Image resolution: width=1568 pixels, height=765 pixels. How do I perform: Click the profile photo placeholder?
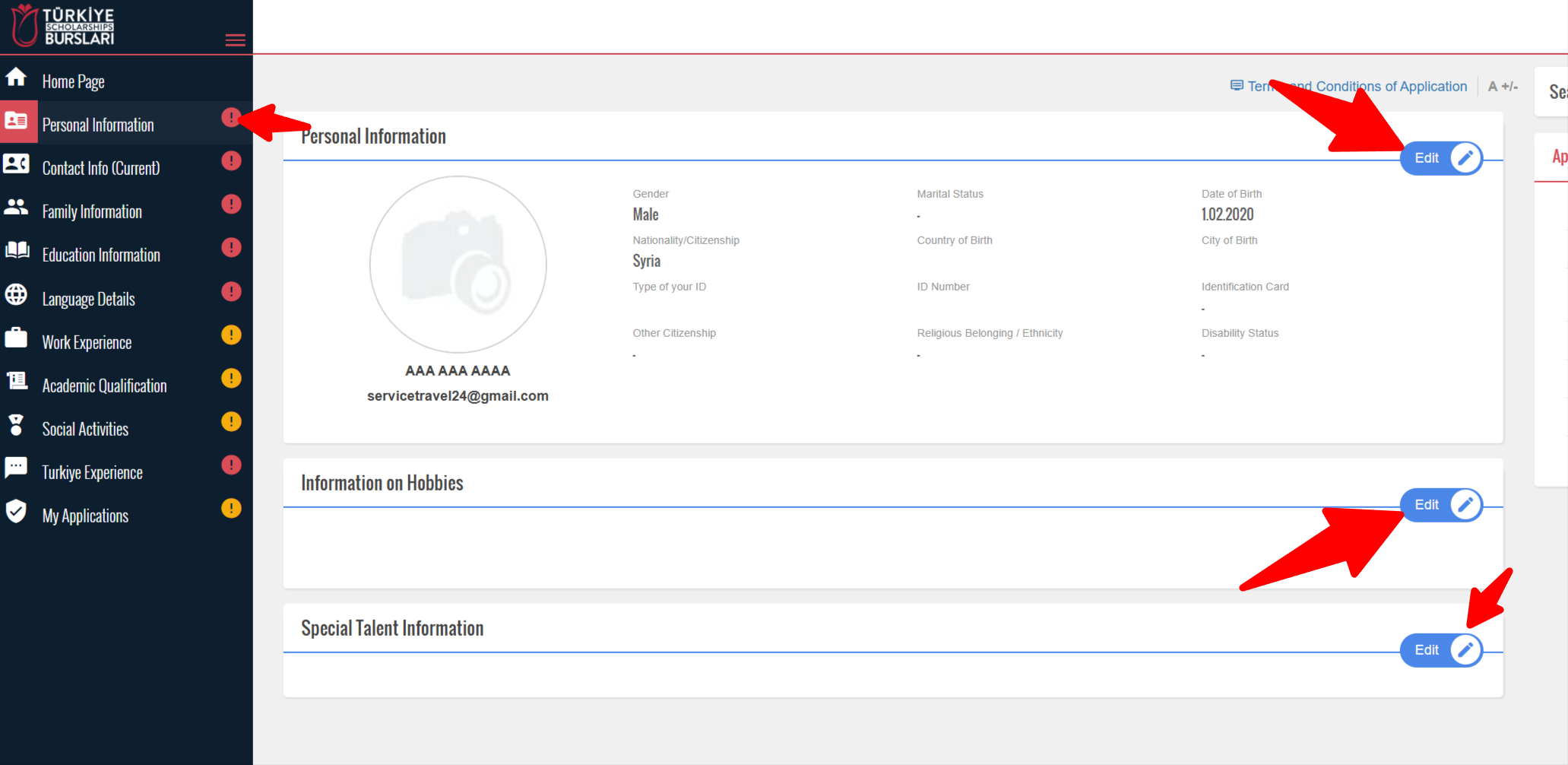click(457, 263)
